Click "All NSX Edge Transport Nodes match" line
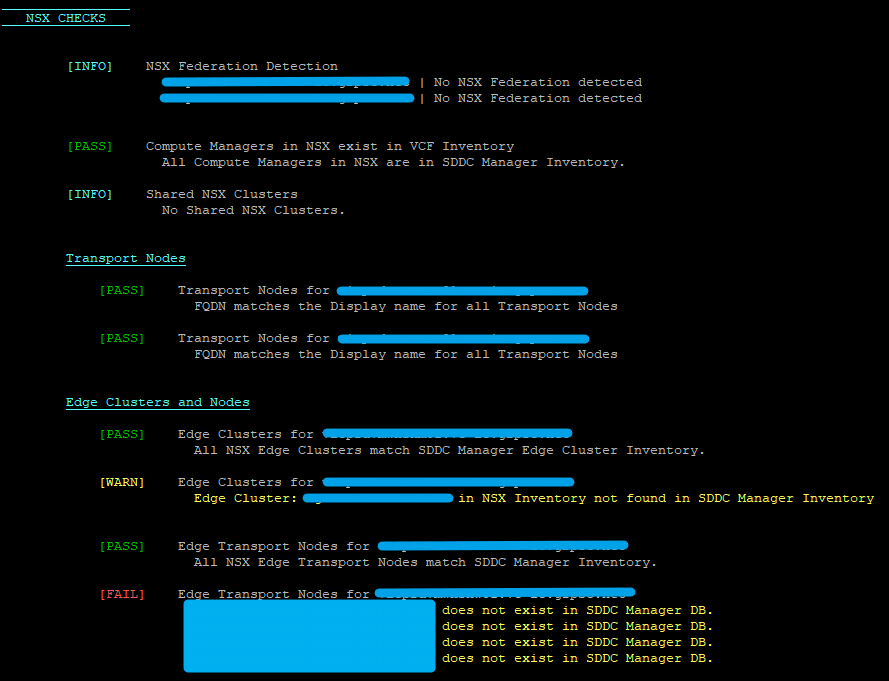 [x=425, y=562]
